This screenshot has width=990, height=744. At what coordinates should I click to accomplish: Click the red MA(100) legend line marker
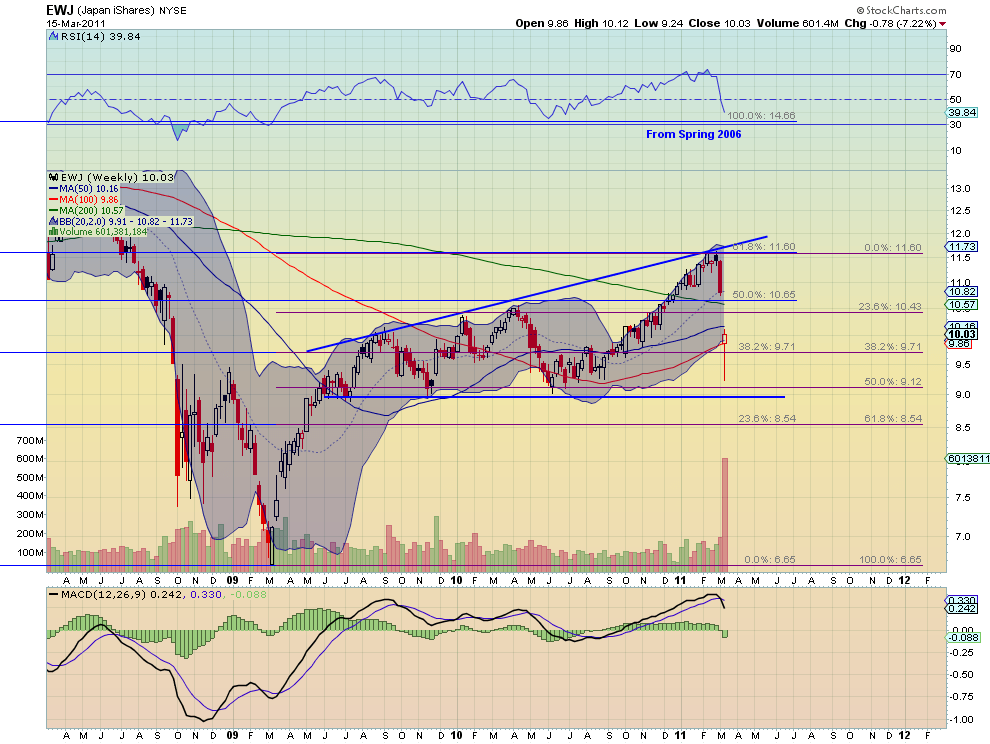(x=54, y=200)
